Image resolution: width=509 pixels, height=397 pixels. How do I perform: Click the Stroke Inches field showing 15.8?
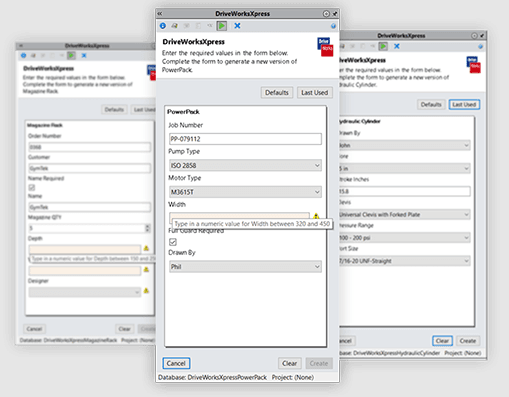tap(405, 191)
